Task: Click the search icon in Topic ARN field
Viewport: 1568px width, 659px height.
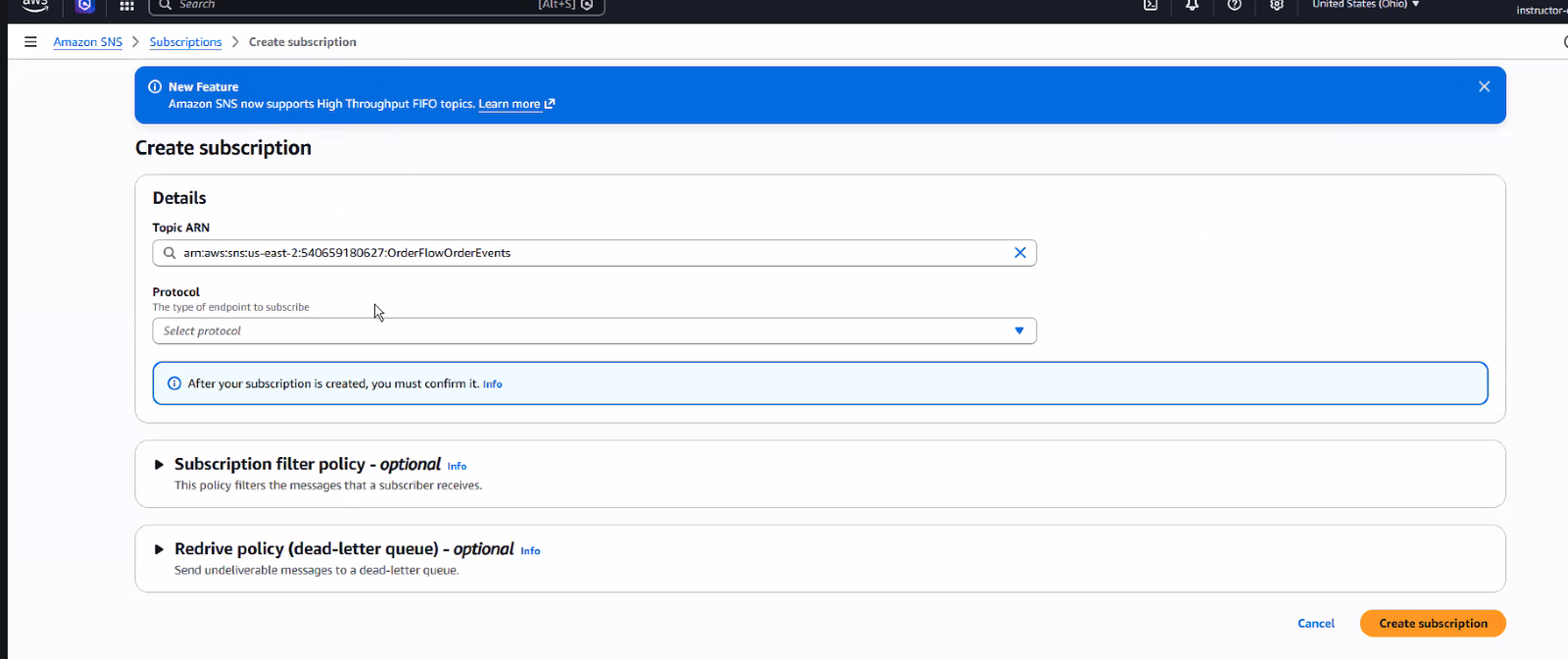Action: (x=170, y=253)
